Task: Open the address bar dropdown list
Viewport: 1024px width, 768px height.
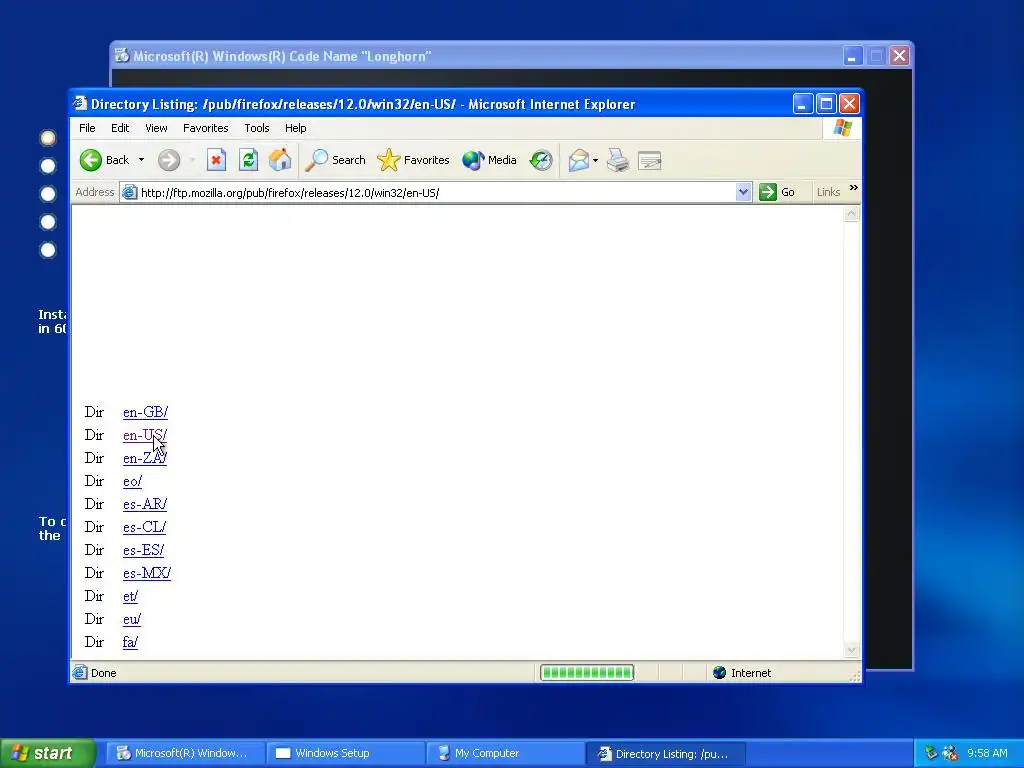Action: pos(743,192)
